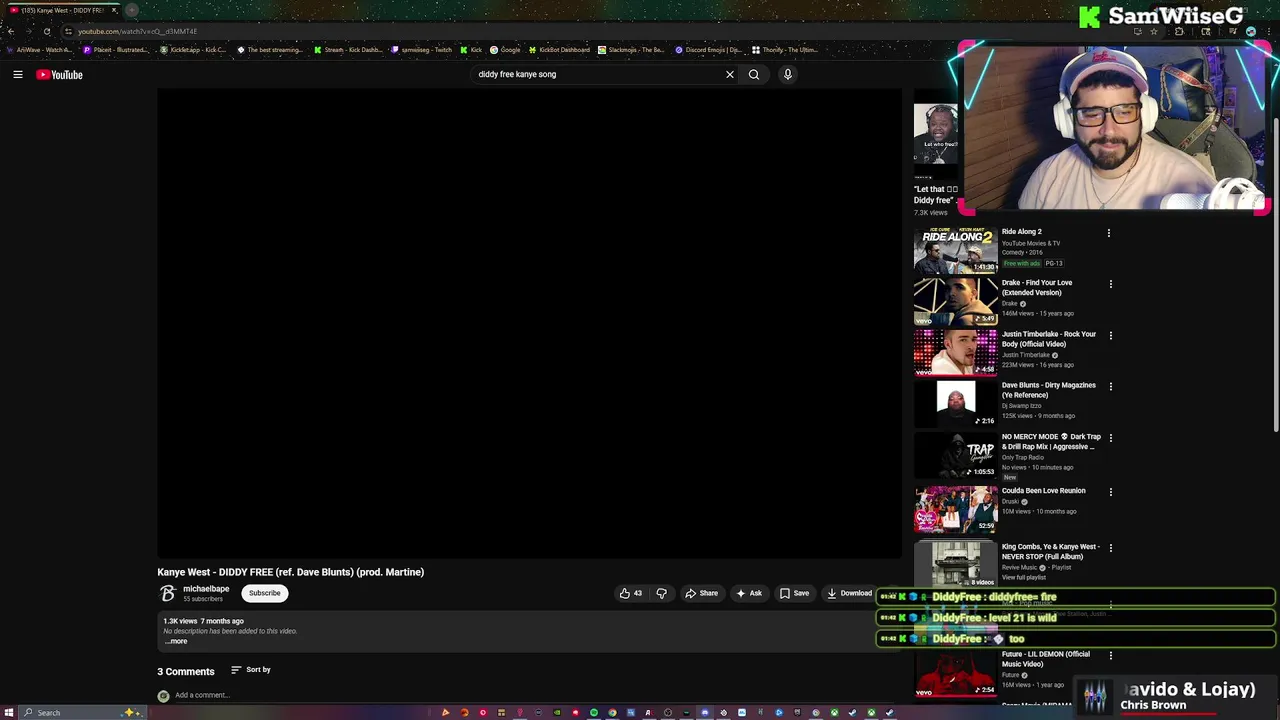Image resolution: width=1280 pixels, height=720 pixels.
Task: Open the YouTube hamburger guide menu
Action: point(18,74)
